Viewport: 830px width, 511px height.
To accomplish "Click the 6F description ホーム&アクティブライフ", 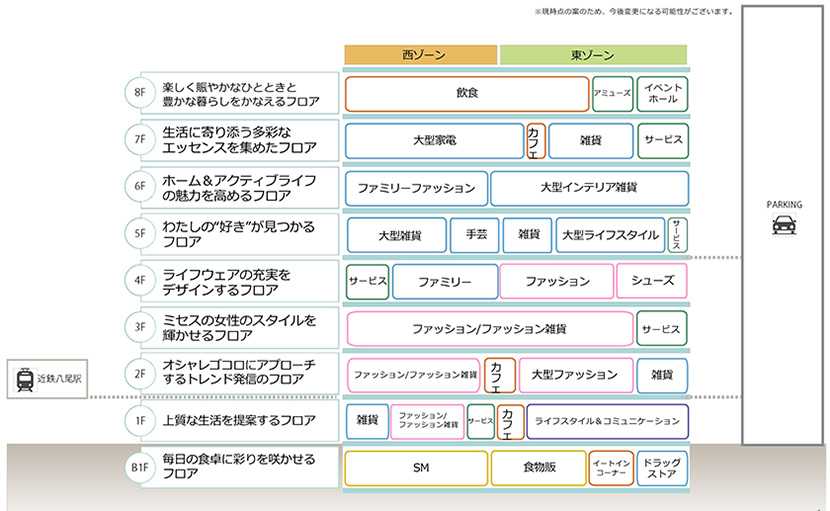I will [239, 181].
